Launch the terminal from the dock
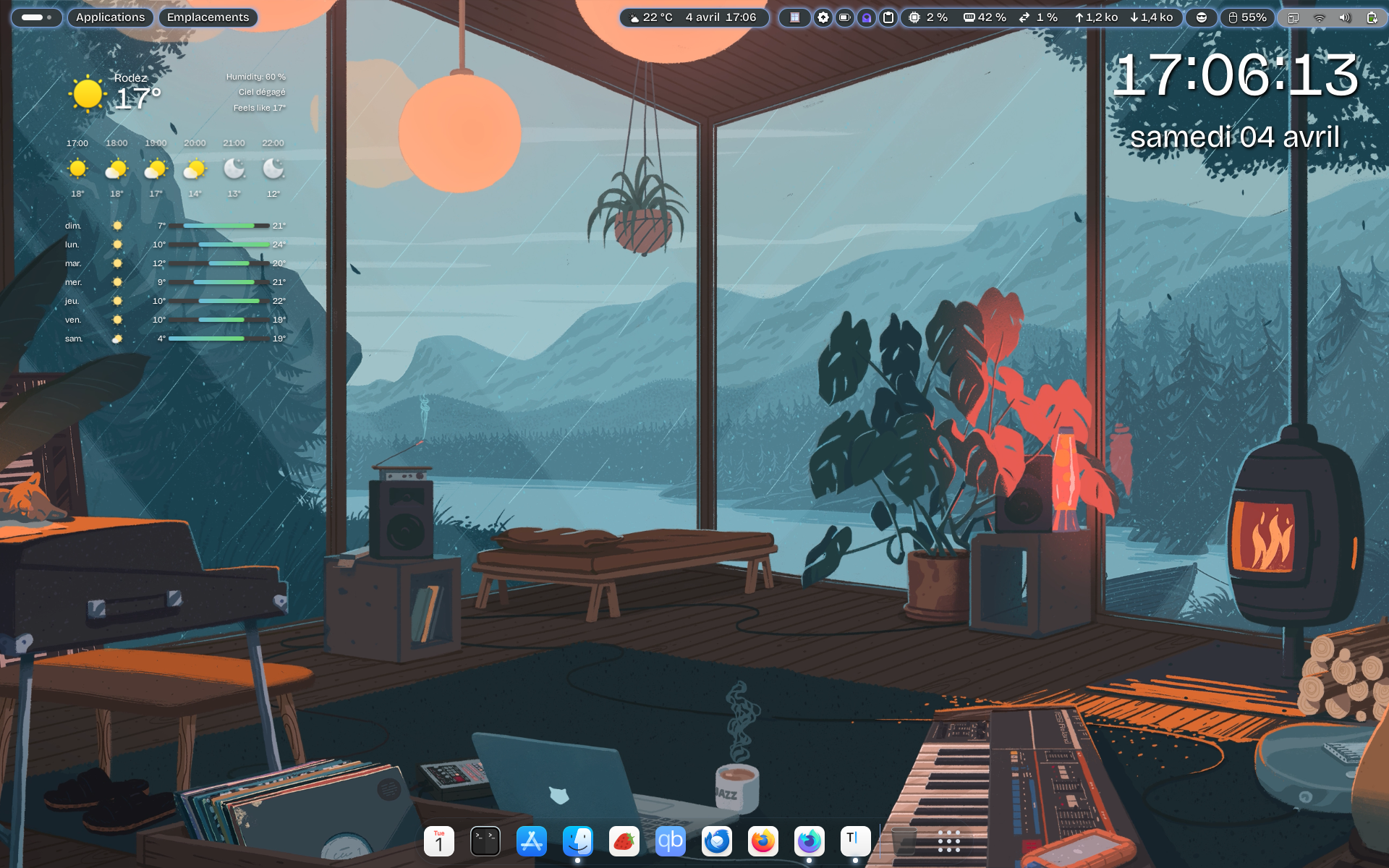The image size is (1389, 868). click(485, 841)
